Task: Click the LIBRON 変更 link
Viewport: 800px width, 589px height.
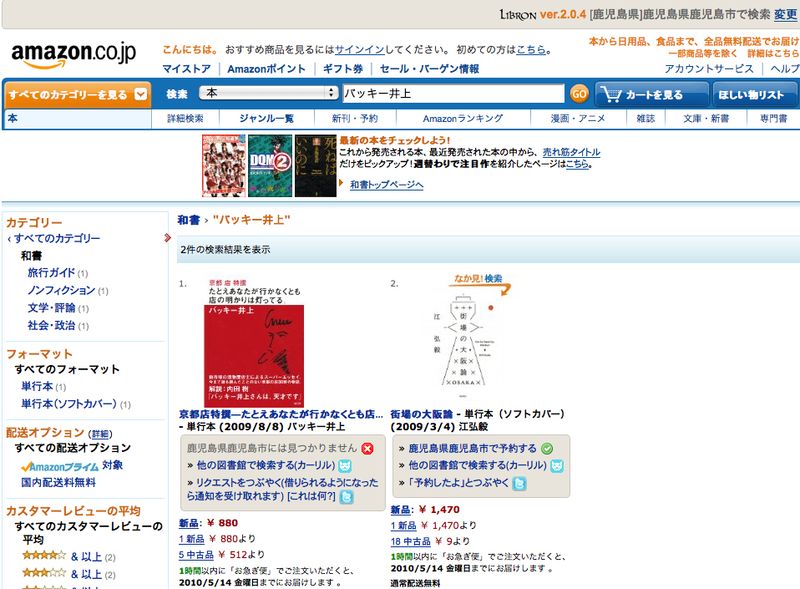Action: 785,14
